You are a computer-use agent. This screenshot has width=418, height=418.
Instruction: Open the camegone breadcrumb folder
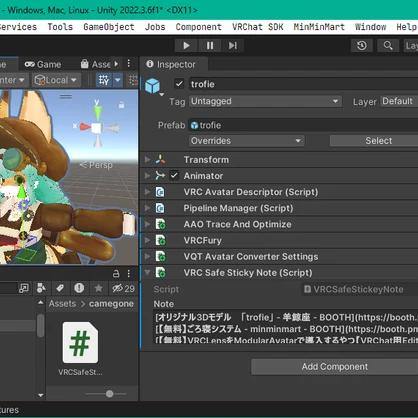[111, 304]
